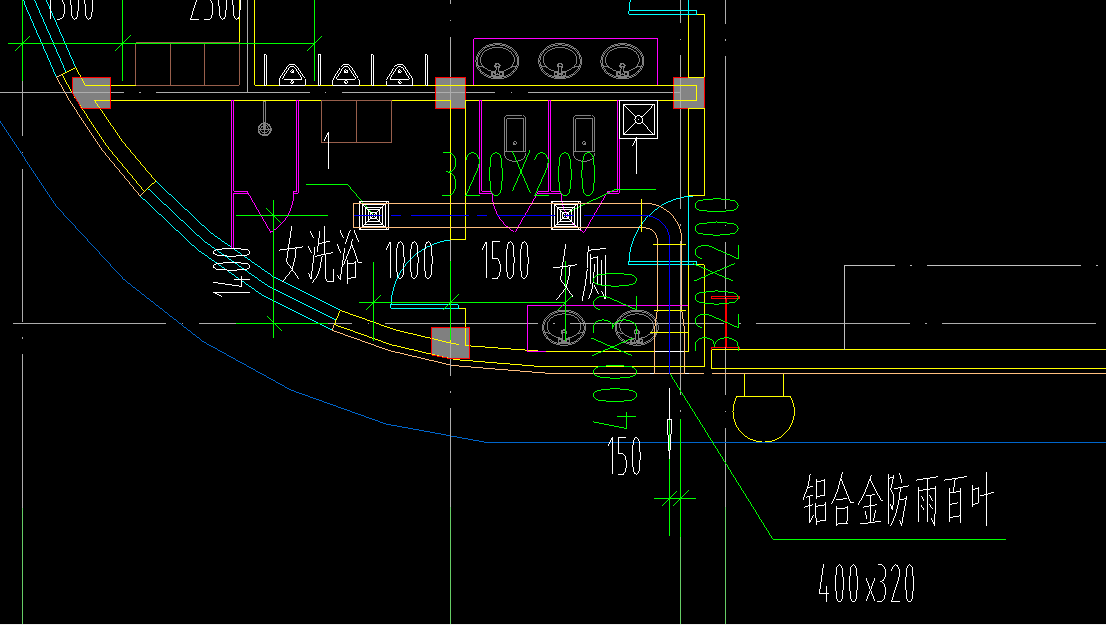Click the gray column at top left

(x=91, y=92)
